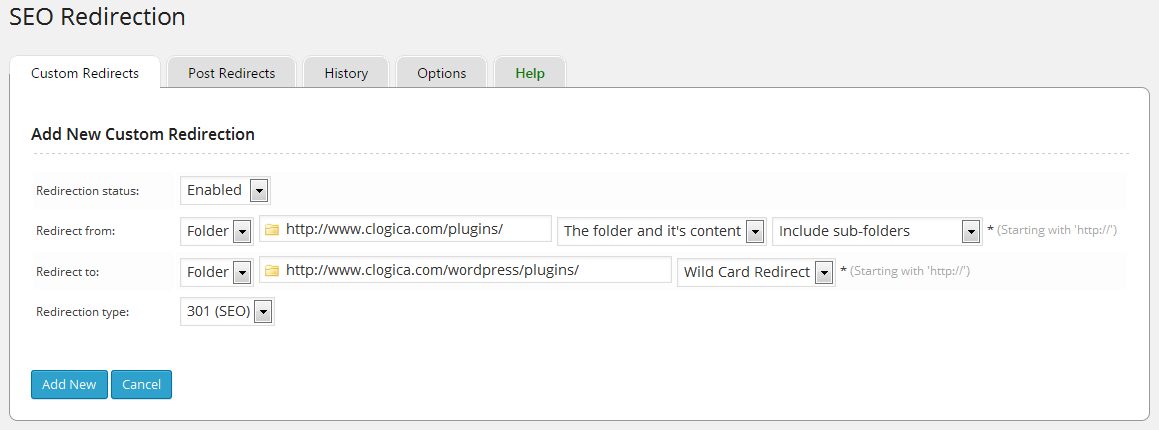Expand the Wild Card Redirect dropdown
The height and width of the screenshot is (430, 1159).
756,272
